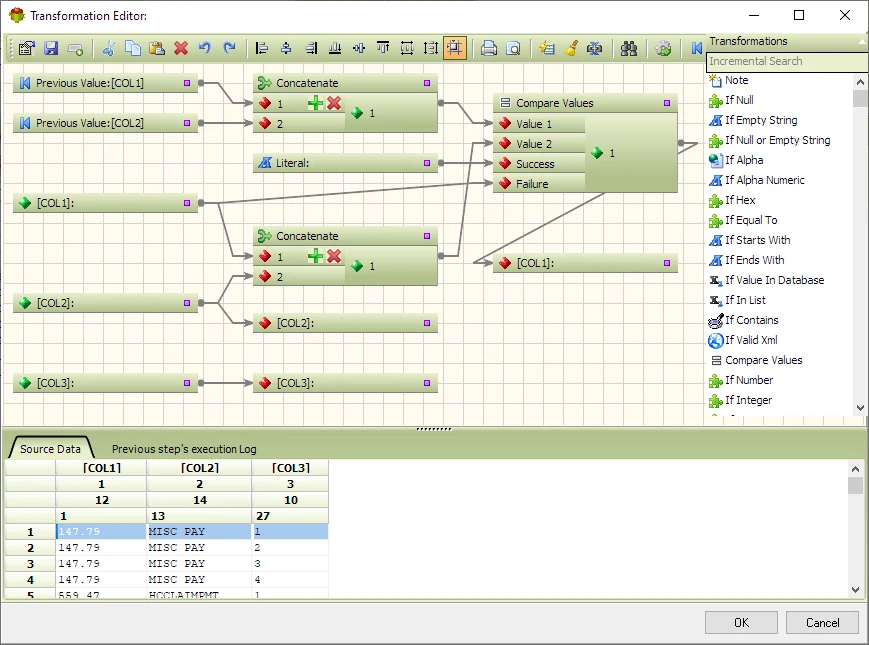
Task: Make selected nodes same width
Action: pyautogui.click(x=407, y=48)
